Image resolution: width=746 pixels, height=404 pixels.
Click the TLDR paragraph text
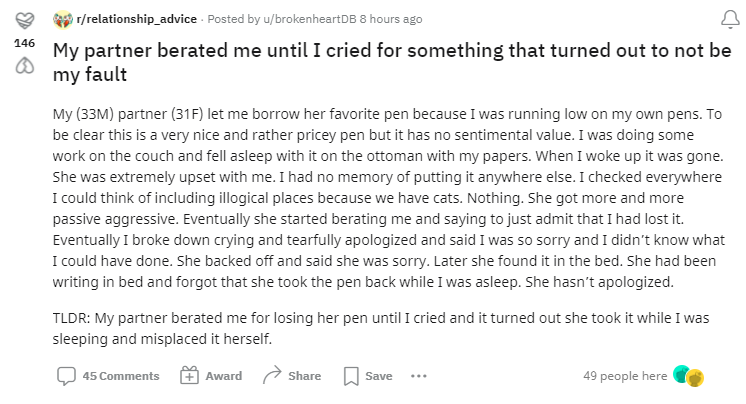pos(389,327)
